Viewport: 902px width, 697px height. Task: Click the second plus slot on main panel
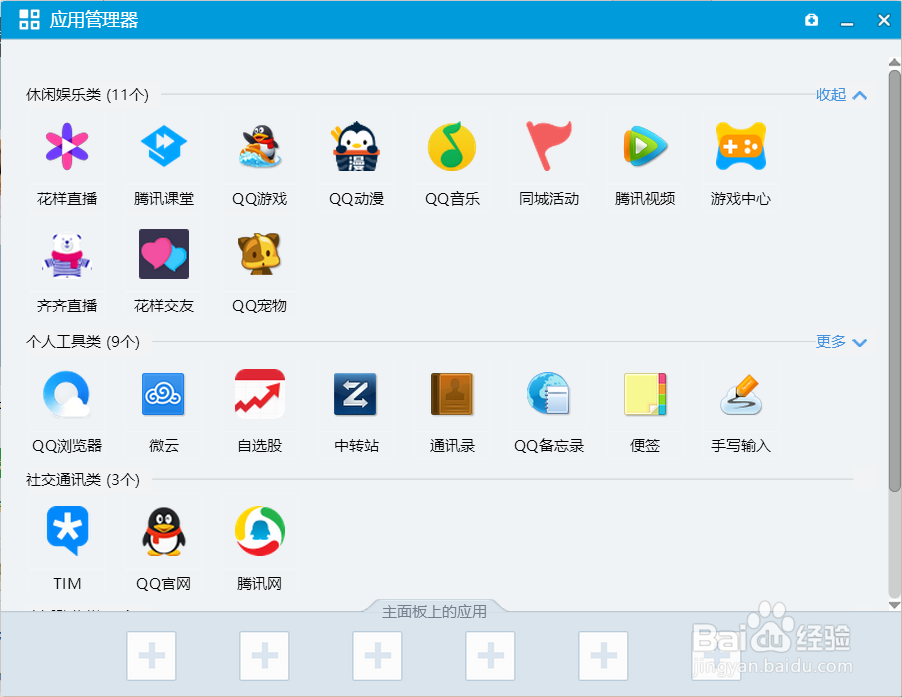(265, 656)
